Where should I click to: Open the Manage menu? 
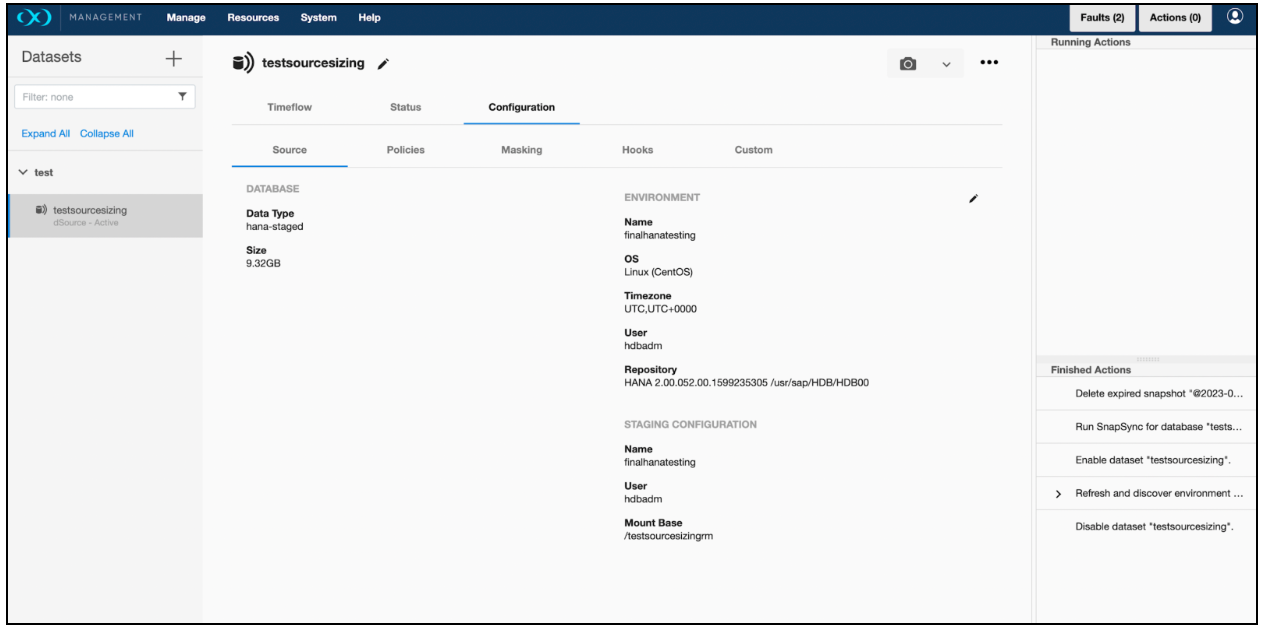click(x=185, y=17)
